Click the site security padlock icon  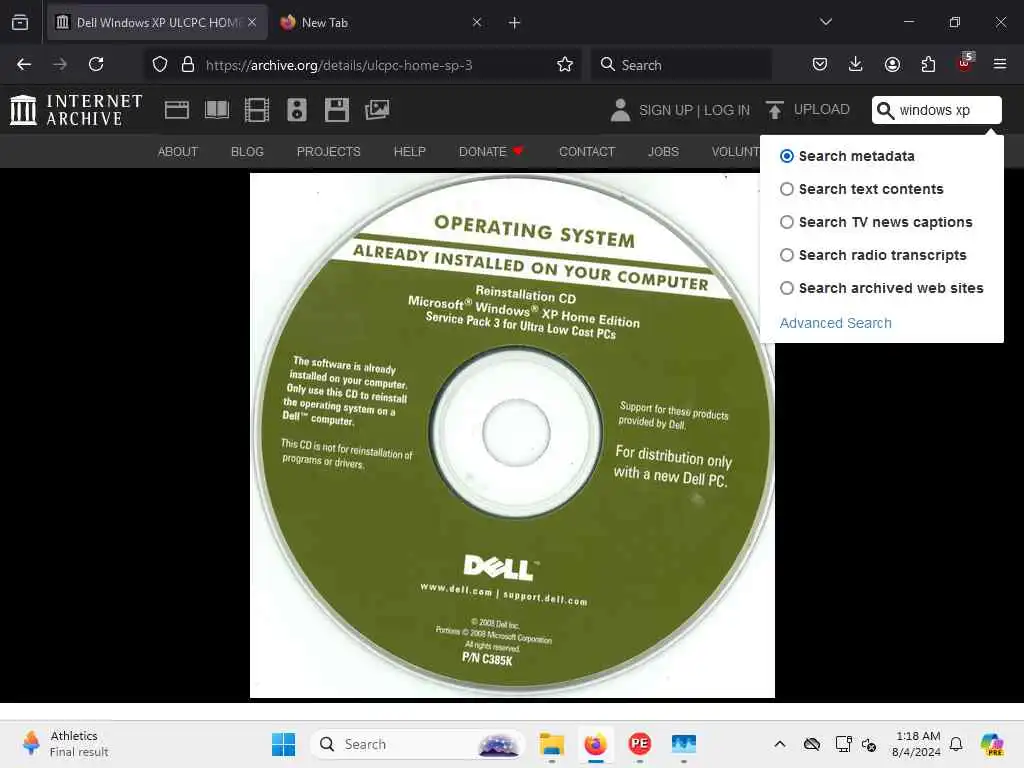pos(188,64)
